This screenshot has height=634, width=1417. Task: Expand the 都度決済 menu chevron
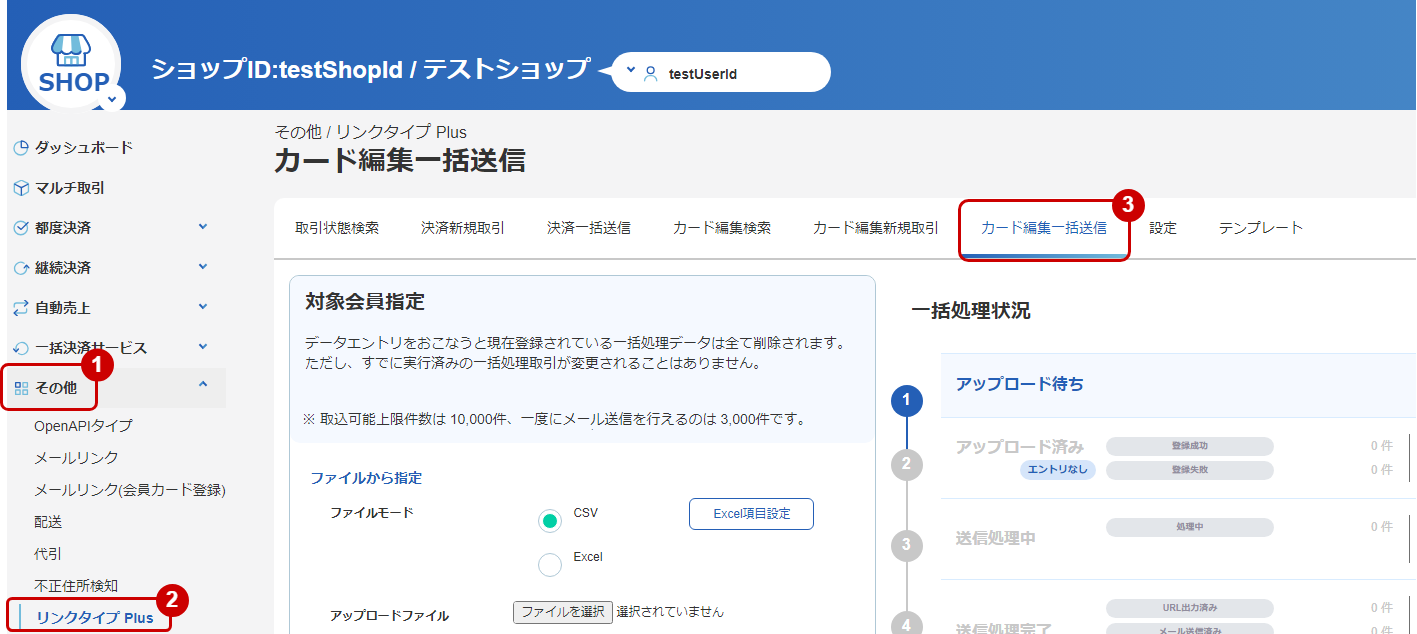tap(203, 227)
